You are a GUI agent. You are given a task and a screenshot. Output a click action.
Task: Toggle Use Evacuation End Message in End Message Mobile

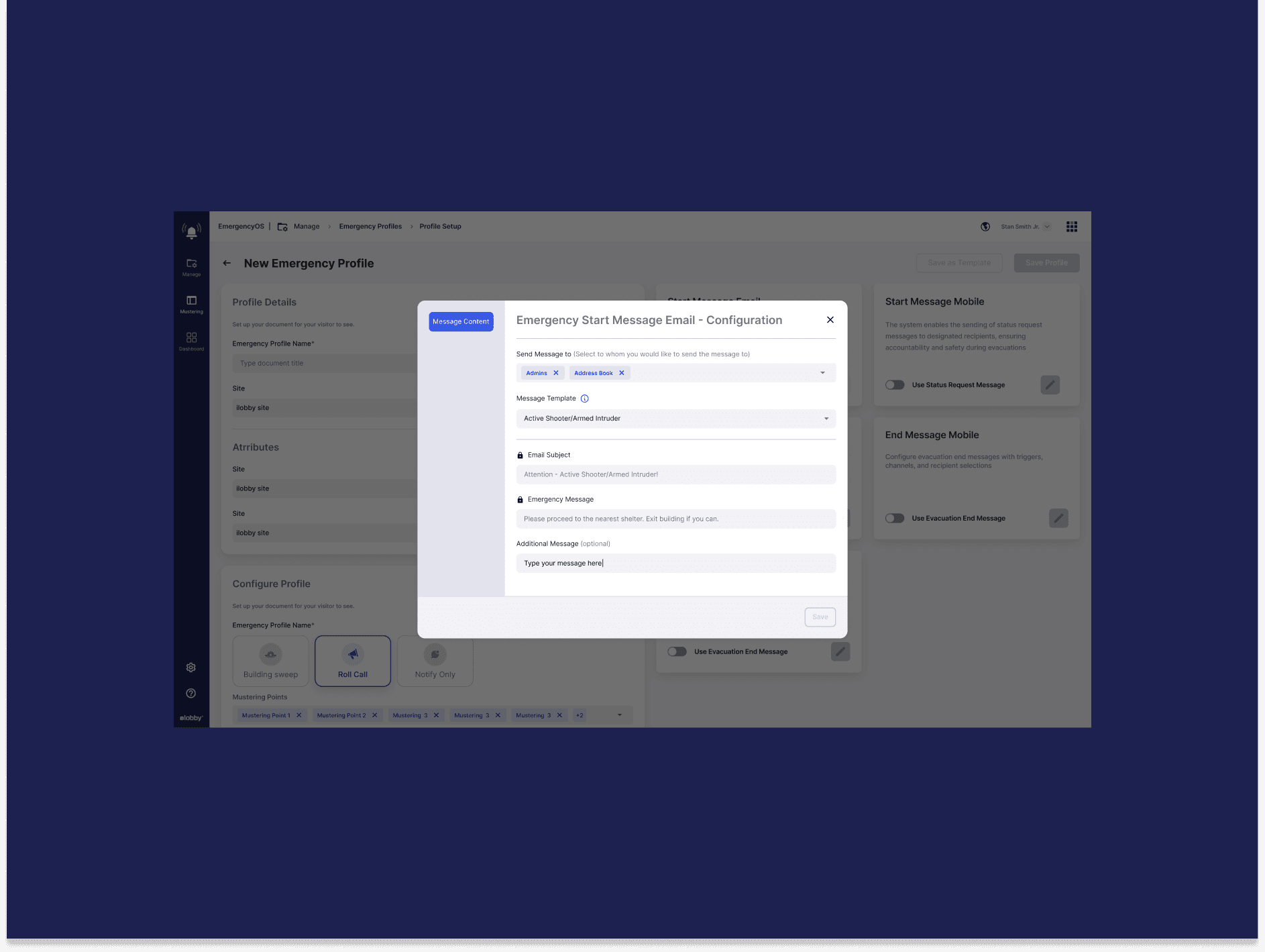coord(895,518)
